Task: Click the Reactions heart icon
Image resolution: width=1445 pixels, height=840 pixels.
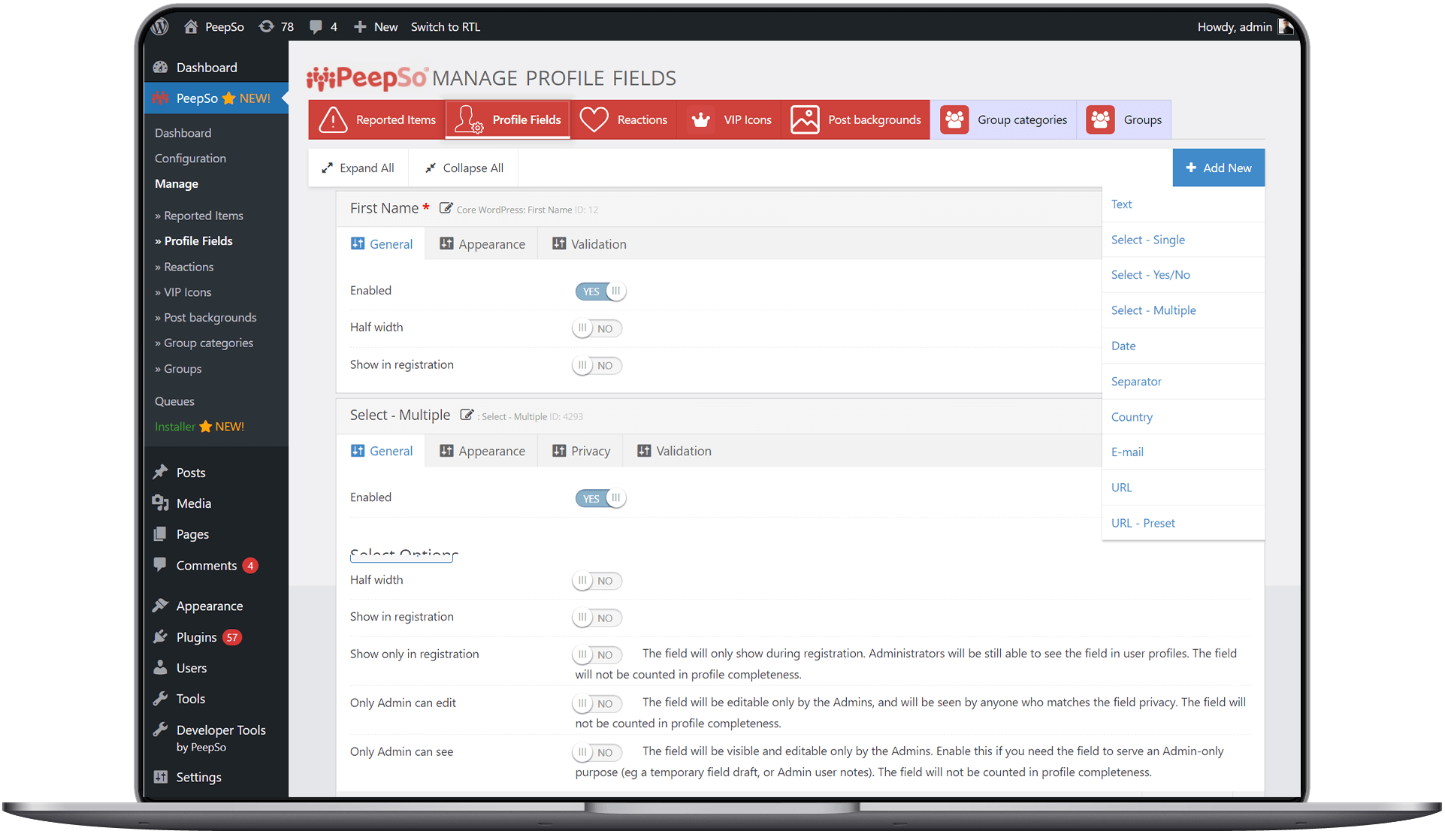Action: (x=594, y=119)
